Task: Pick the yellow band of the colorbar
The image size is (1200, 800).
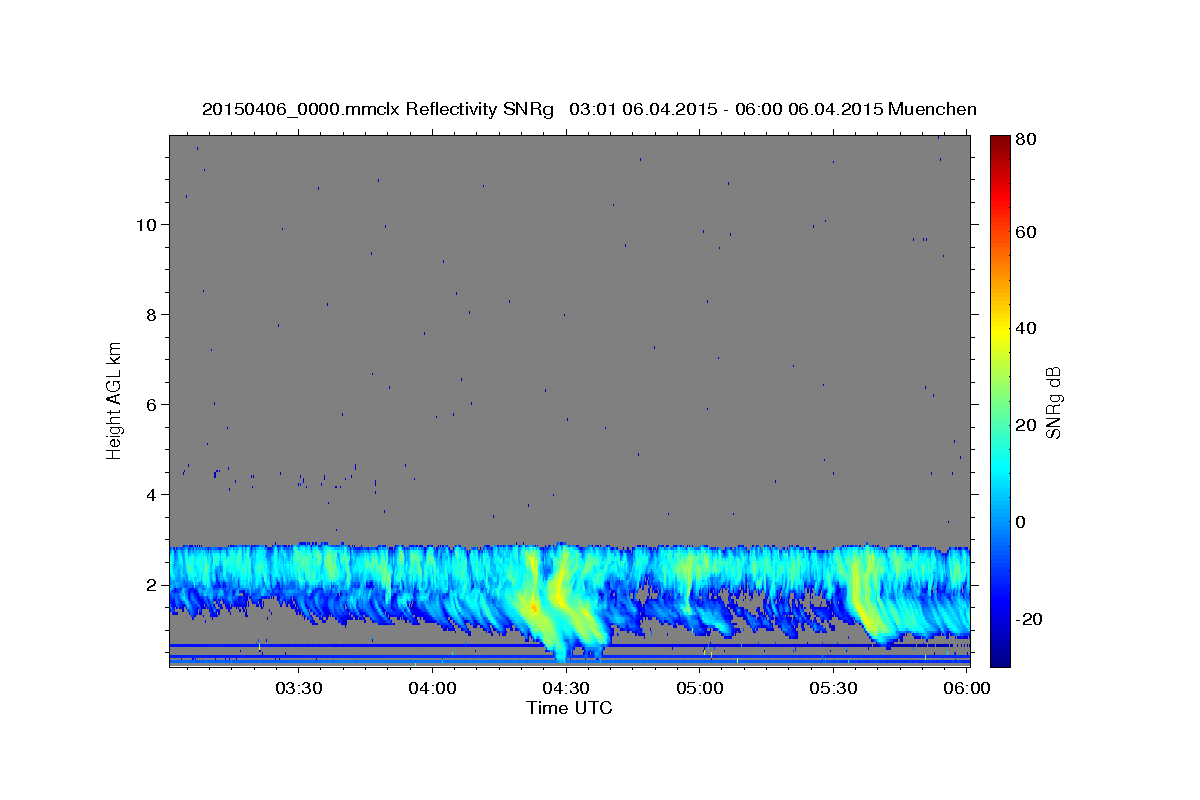Action: click(x=1000, y=330)
